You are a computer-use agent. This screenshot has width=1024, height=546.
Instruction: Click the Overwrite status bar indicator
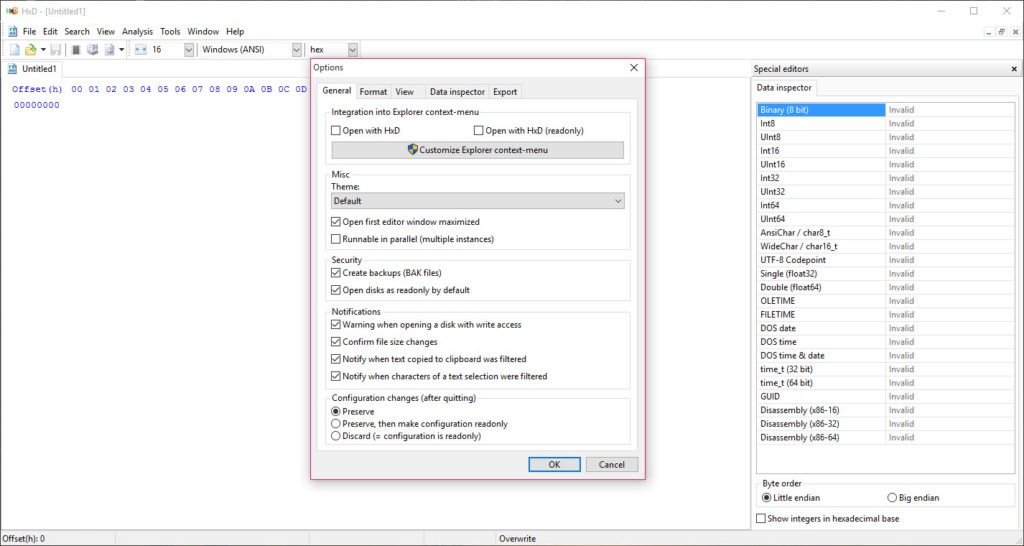[x=517, y=539]
